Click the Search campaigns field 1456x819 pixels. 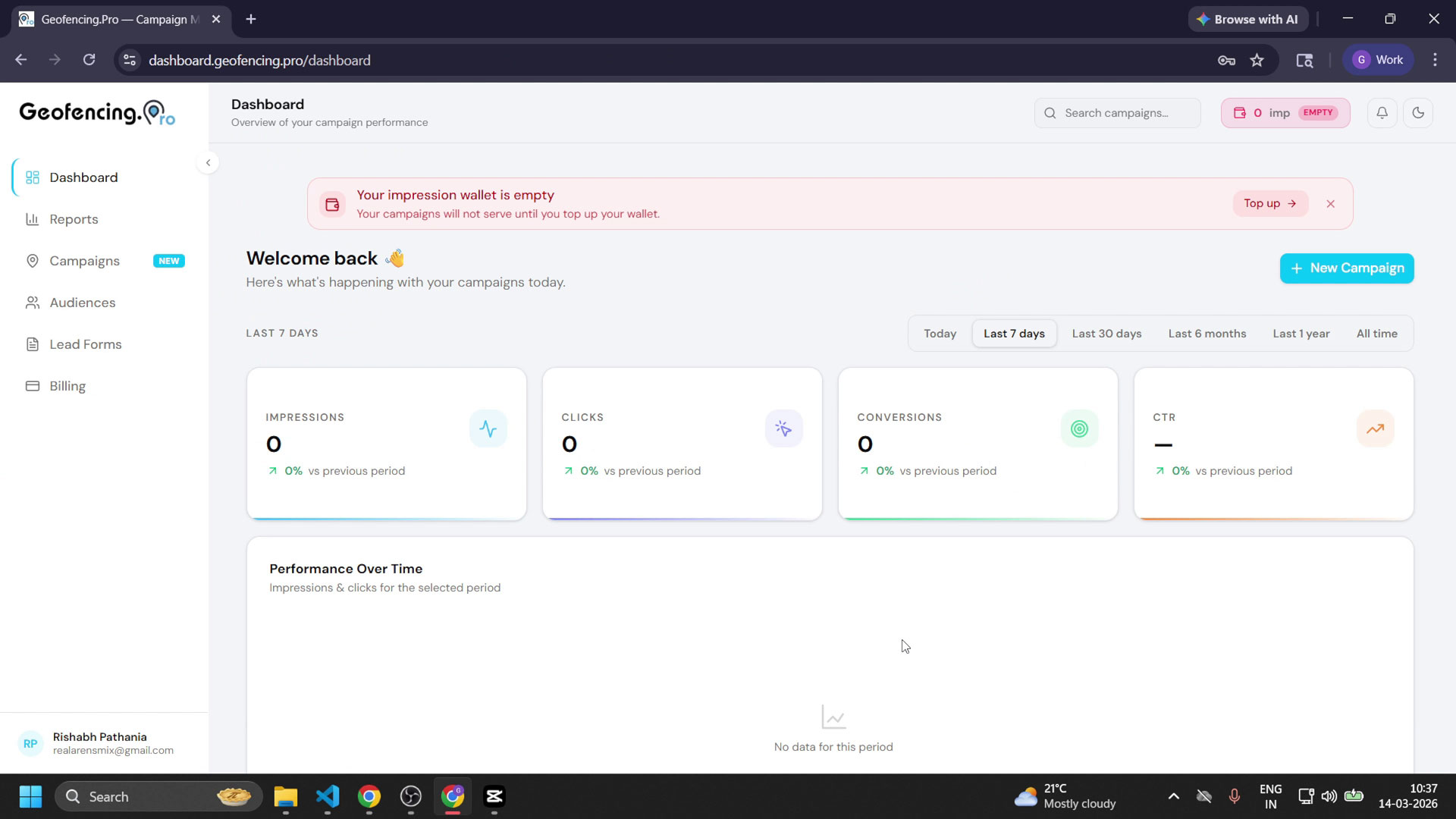1118,112
